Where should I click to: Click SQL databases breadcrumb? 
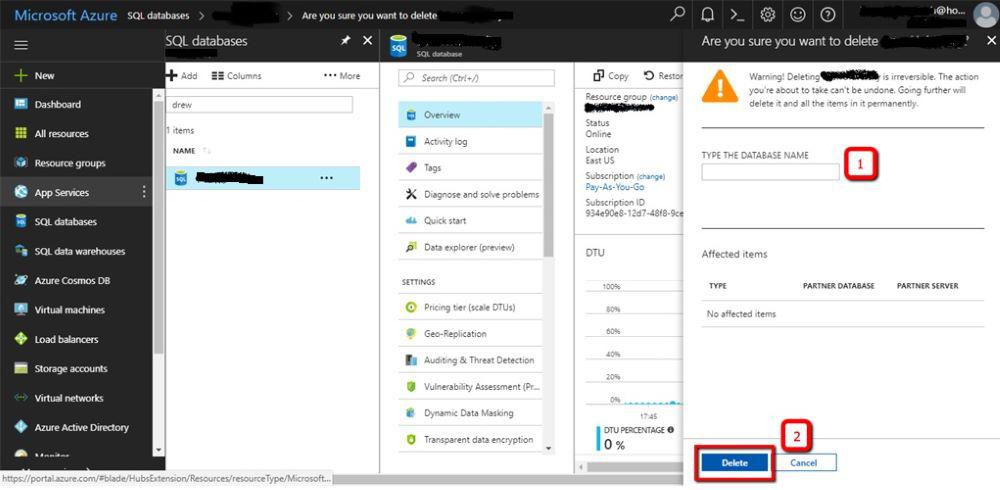coord(158,15)
